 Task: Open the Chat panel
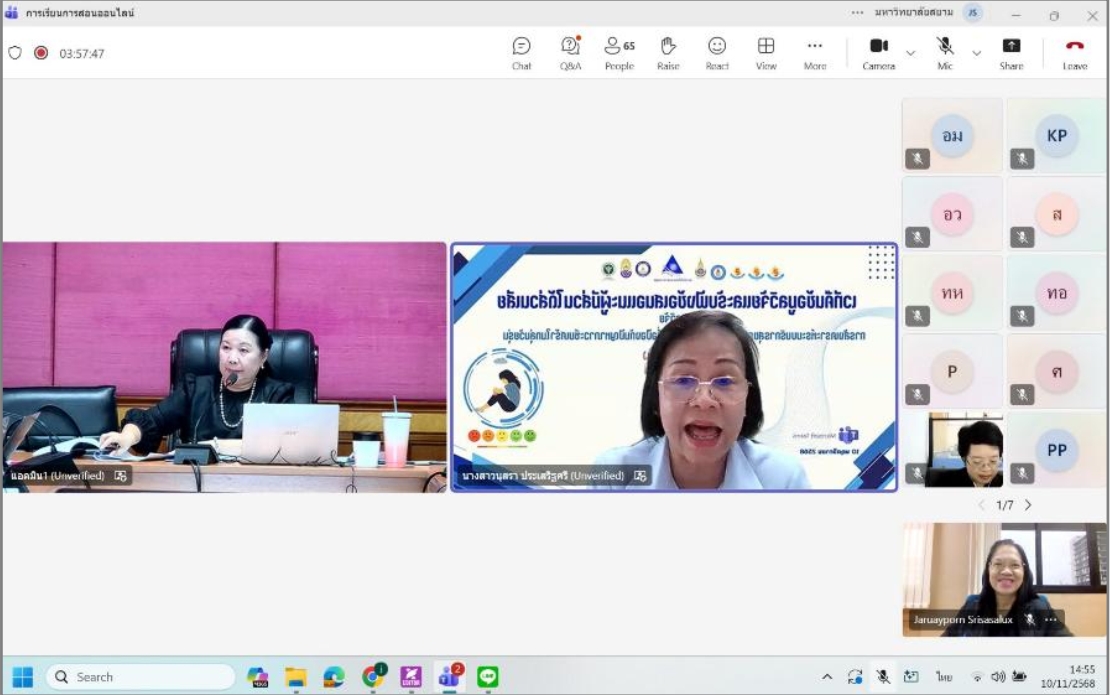[521, 52]
